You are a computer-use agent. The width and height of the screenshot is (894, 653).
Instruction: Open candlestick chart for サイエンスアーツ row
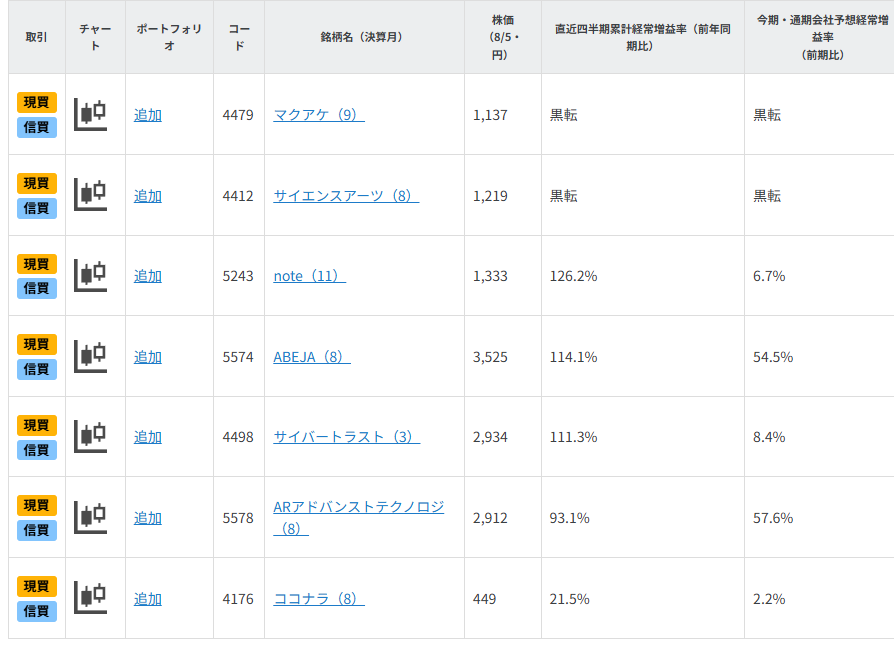[91, 194]
